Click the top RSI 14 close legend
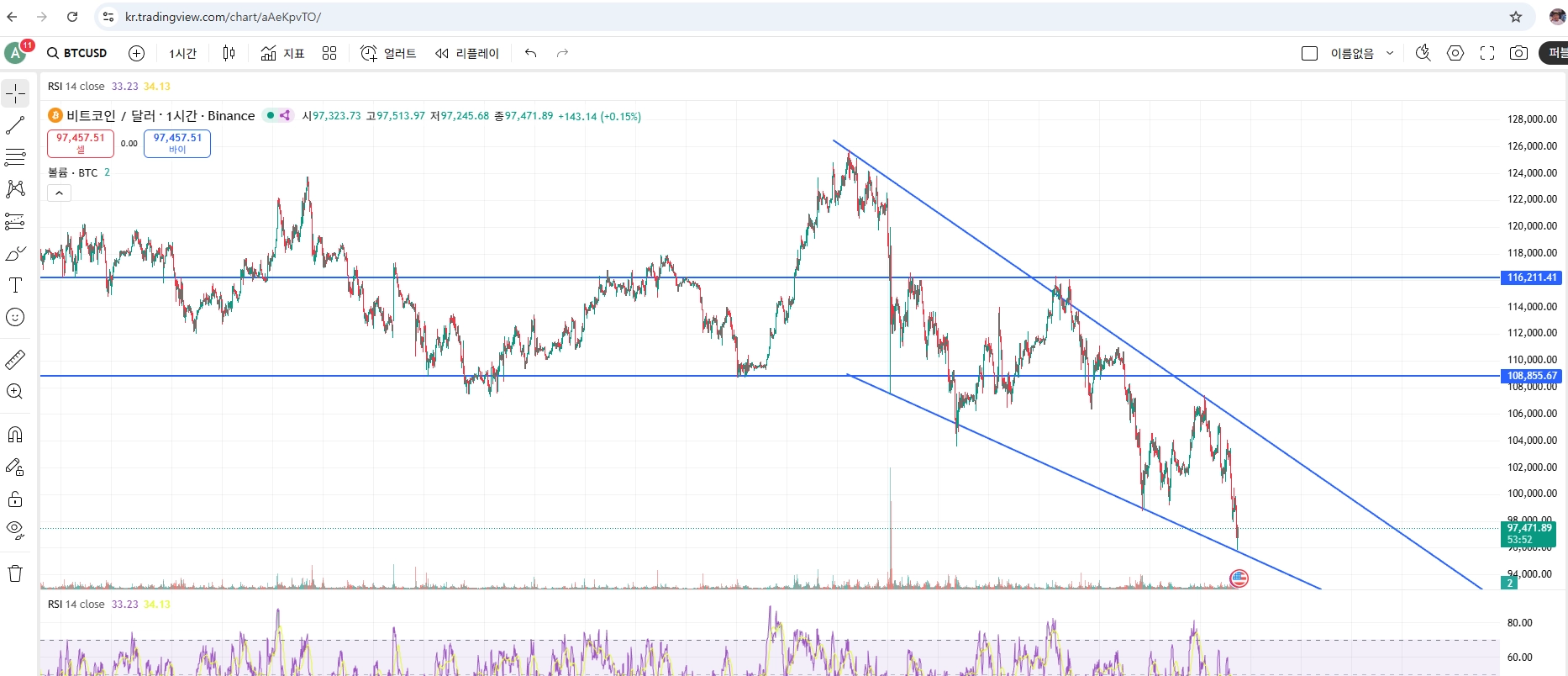The height and width of the screenshot is (676, 1568). pos(76,86)
